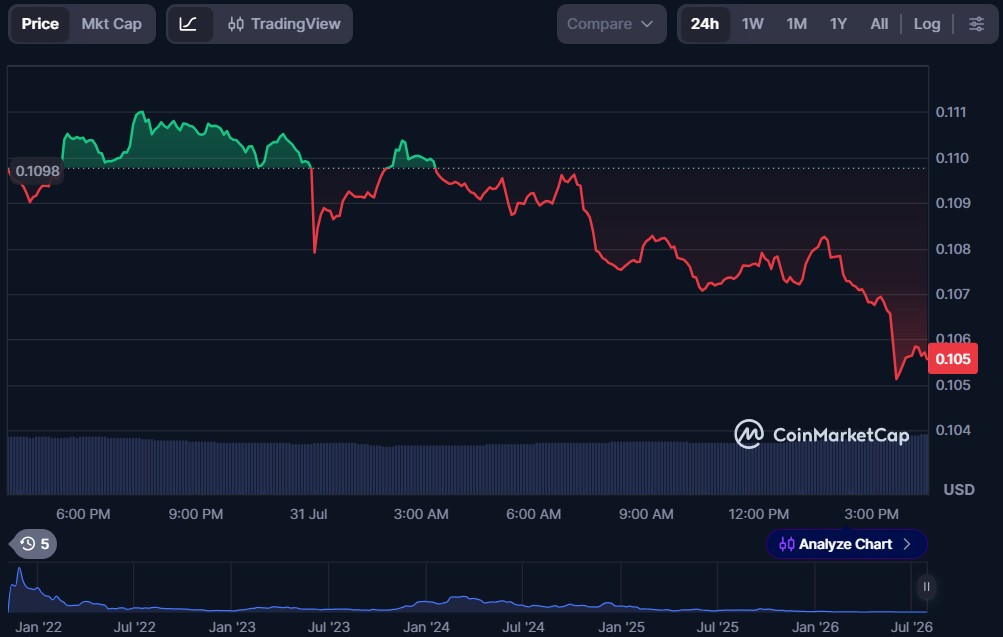The image size is (1003, 637).
Task: Click the 0.107 price axis label
Action: 952,294
